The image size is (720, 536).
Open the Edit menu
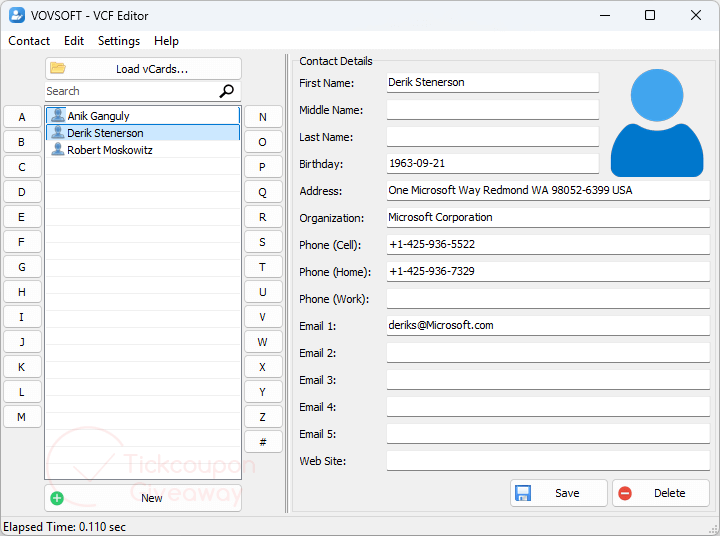point(74,41)
